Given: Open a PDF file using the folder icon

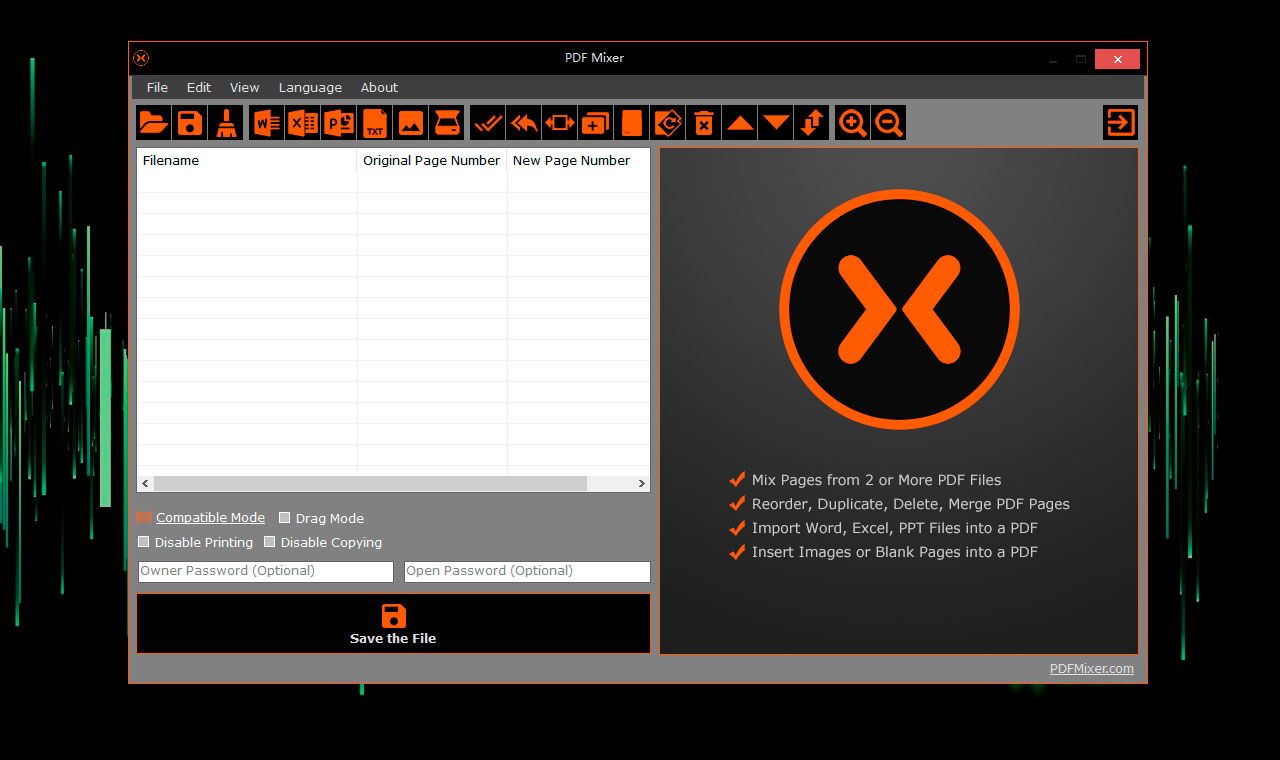Looking at the screenshot, I should coord(153,122).
